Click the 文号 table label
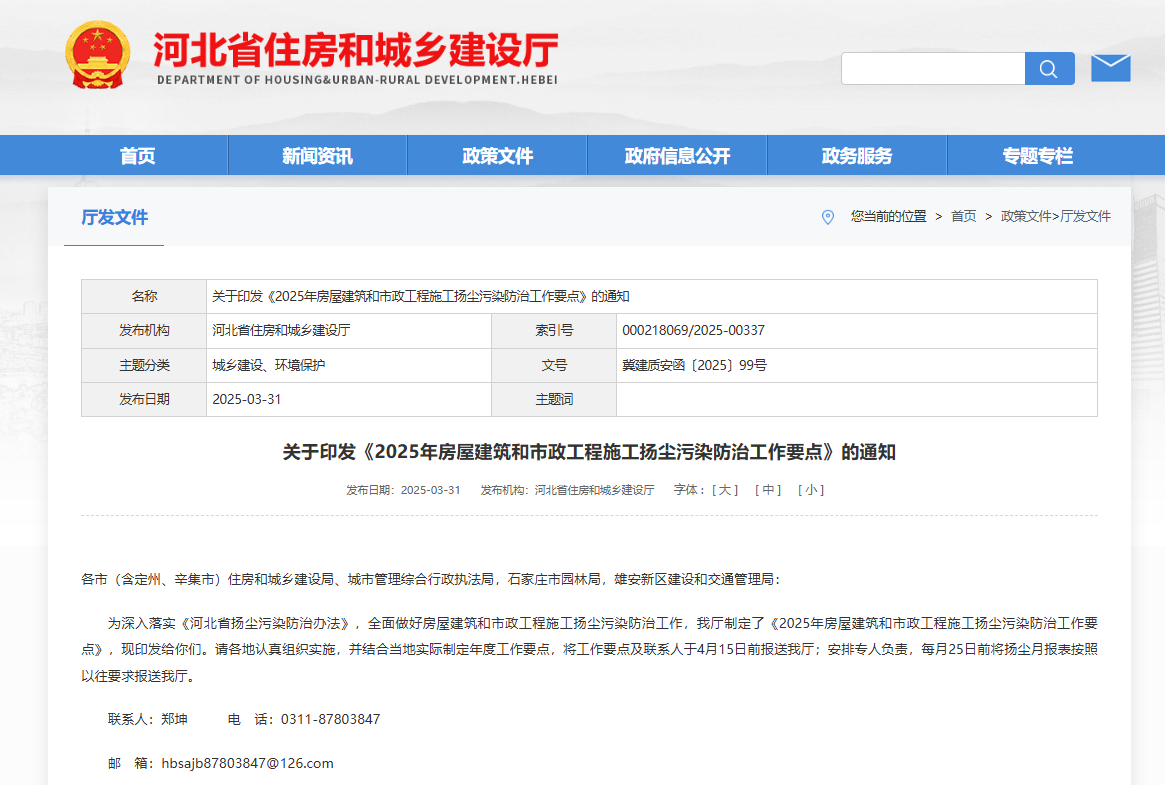 [554, 365]
